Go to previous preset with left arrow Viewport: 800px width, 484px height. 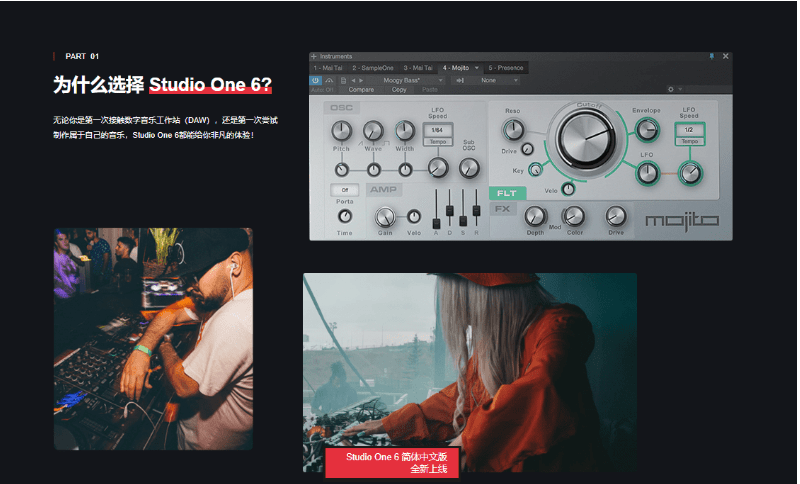pos(353,80)
